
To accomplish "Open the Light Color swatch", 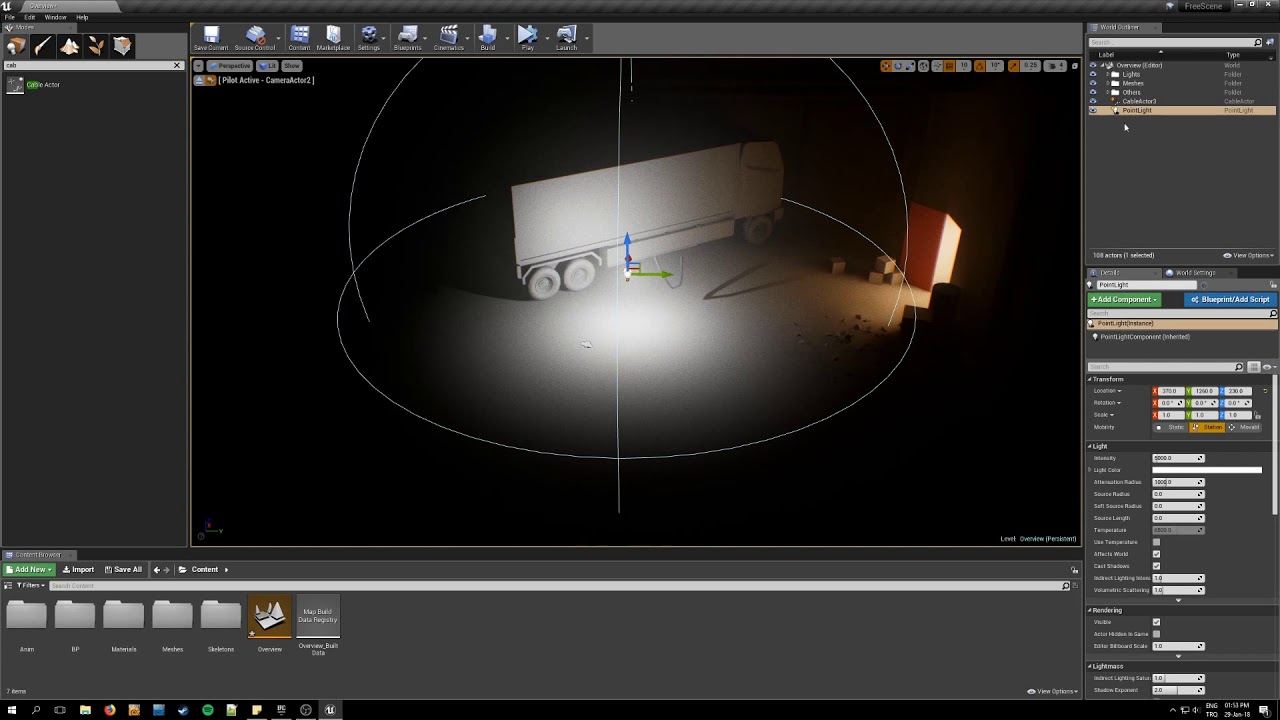I will point(1207,469).
